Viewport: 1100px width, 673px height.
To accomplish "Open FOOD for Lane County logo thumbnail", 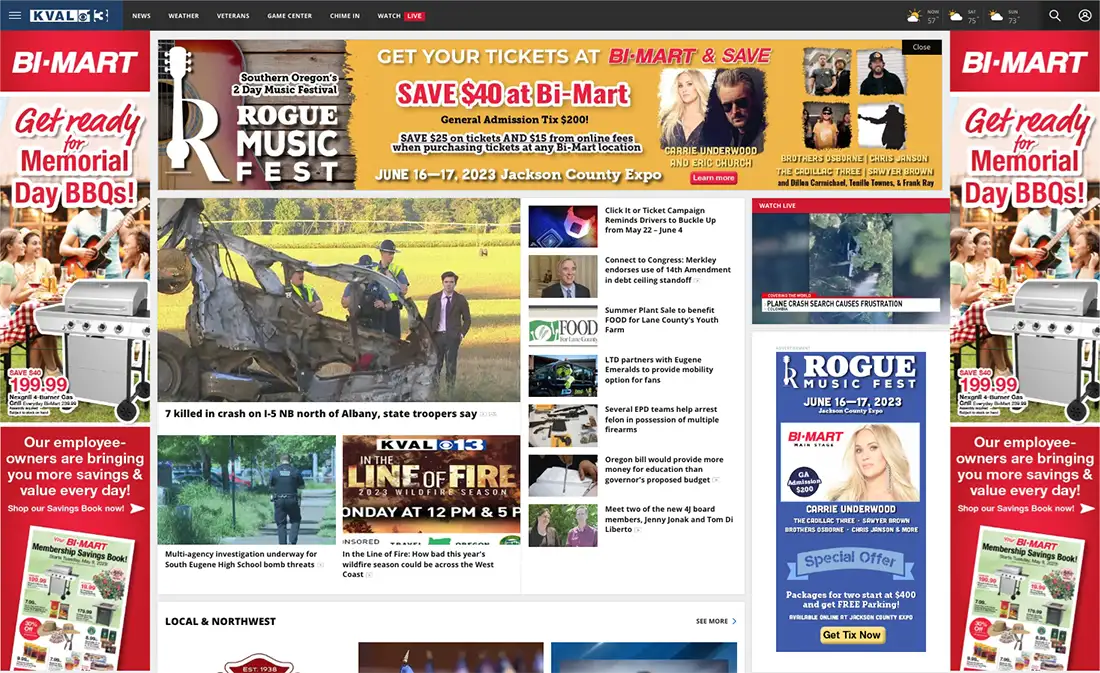I will [563, 326].
